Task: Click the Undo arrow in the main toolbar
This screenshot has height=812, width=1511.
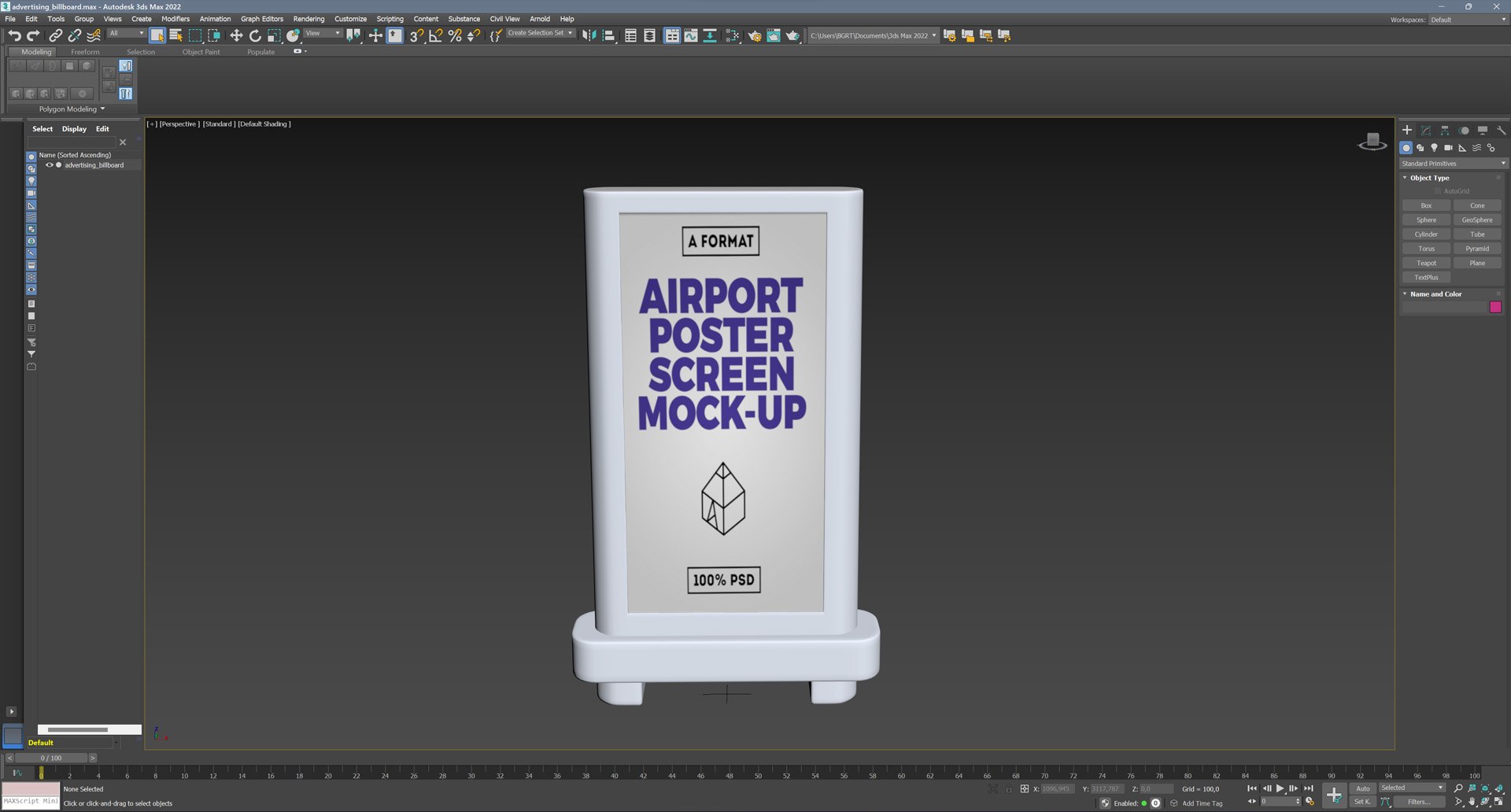Action: 14,35
